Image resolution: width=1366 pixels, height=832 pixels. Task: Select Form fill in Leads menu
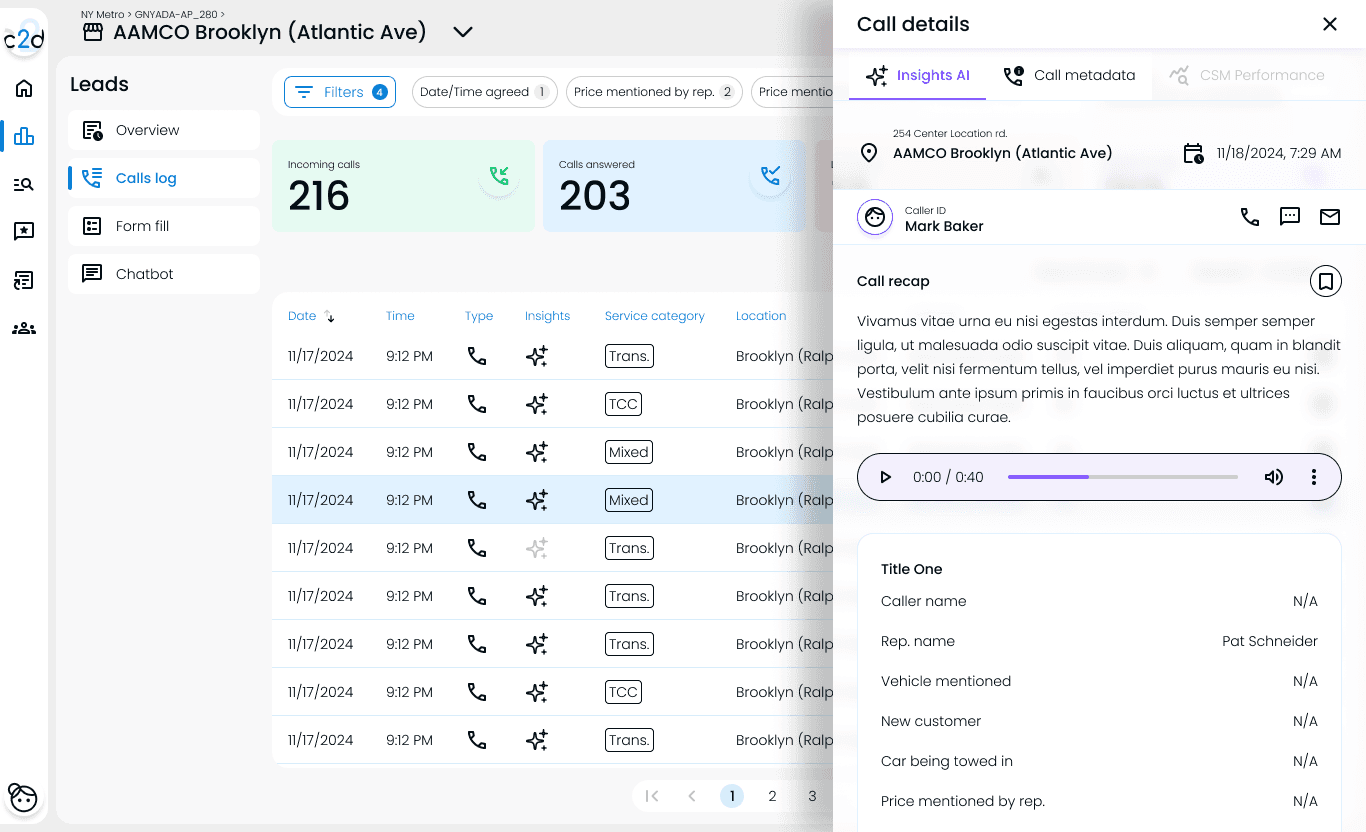pyautogui.click(x=164, y=226)
